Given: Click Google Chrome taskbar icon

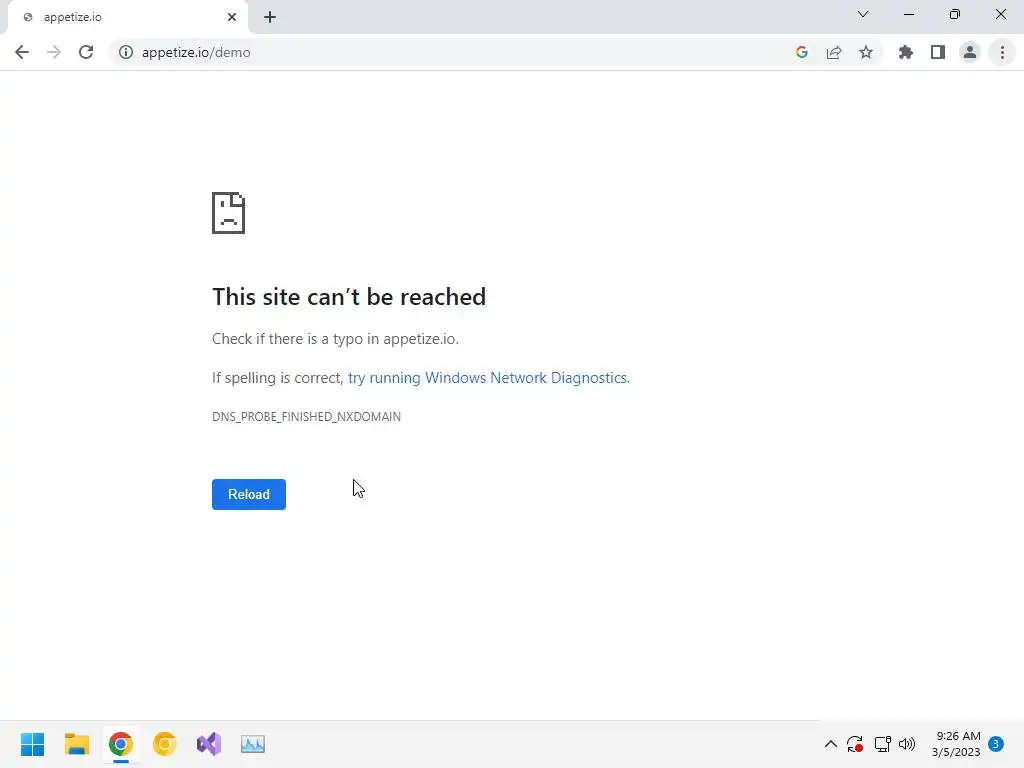Looking at the screenshot, I should 121,744.
